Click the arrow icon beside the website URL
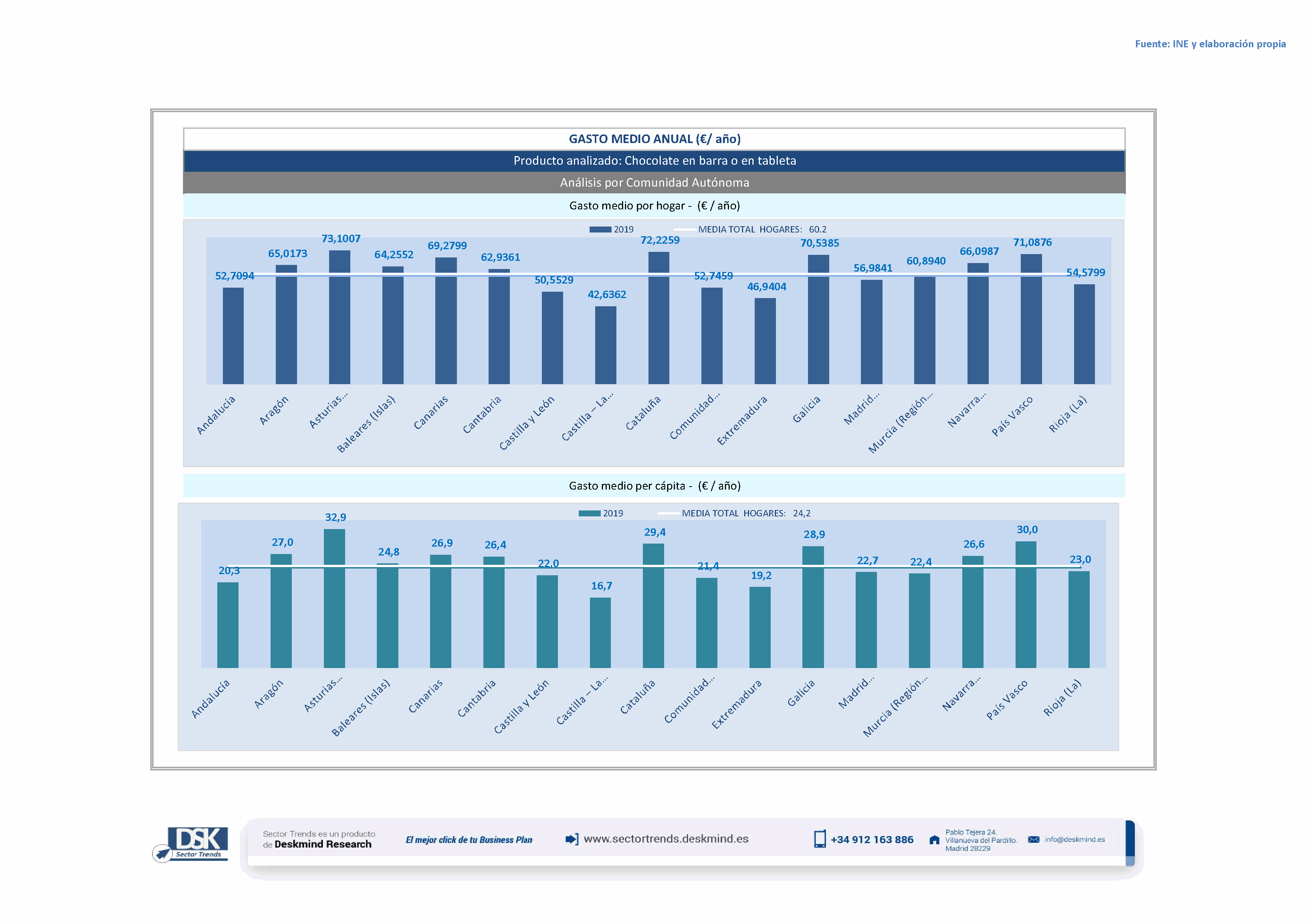The image size is (1307, 924). (572, 839)
